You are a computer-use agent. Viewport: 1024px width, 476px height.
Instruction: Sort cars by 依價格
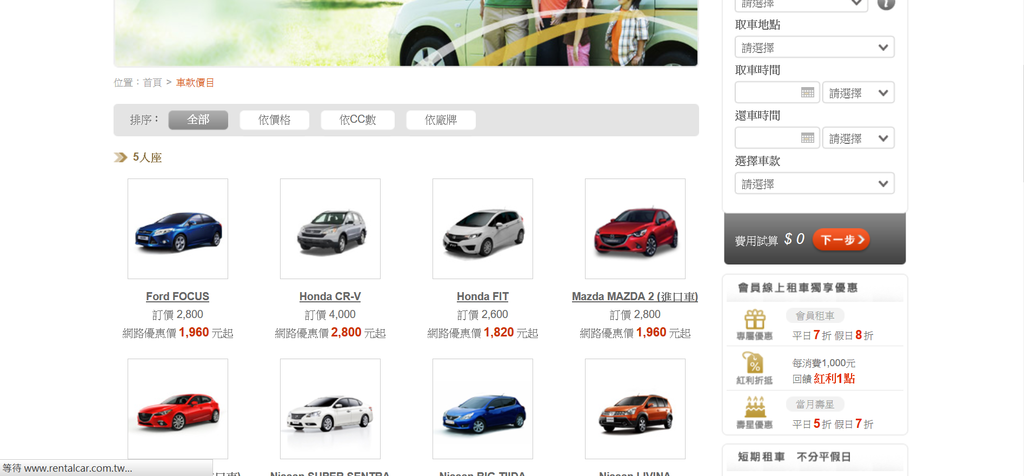[x=274, y=120]
